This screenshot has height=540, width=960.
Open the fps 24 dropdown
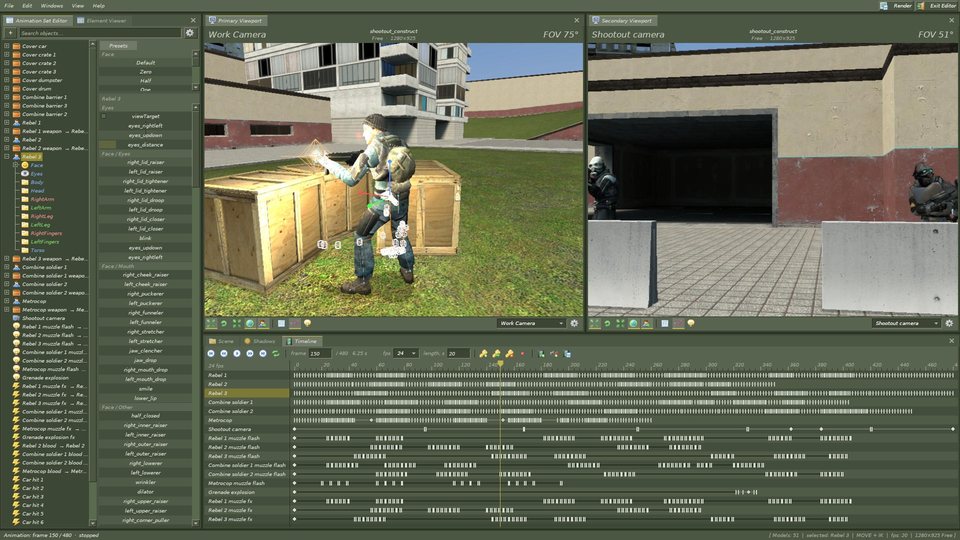pyautogui.click(x=405, y=353)
